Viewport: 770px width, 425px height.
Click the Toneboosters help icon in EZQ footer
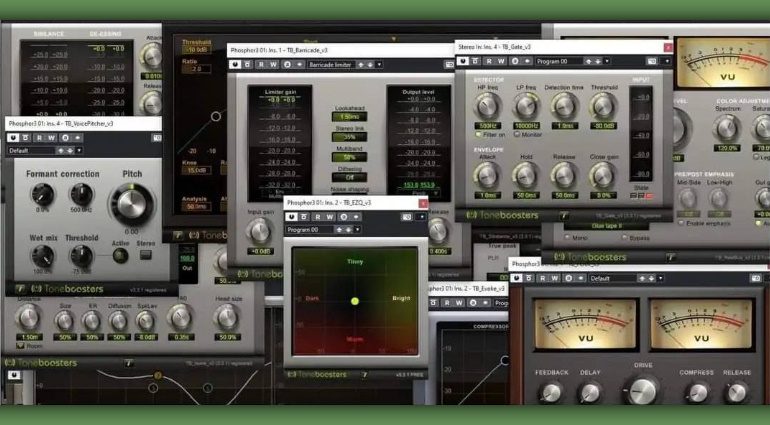pyautogui.click(x=366, y=373)
